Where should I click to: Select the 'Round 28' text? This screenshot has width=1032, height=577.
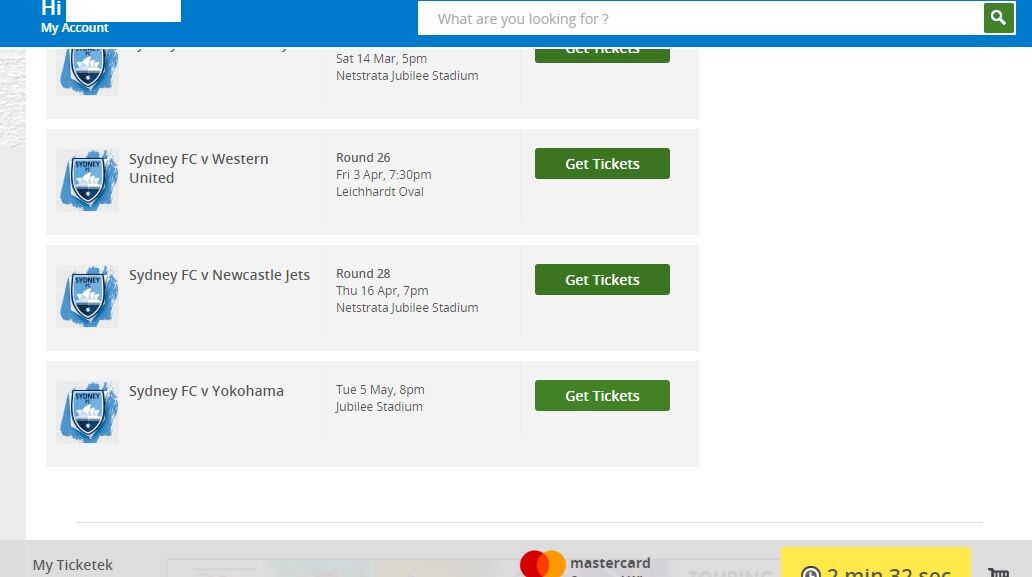363,274
